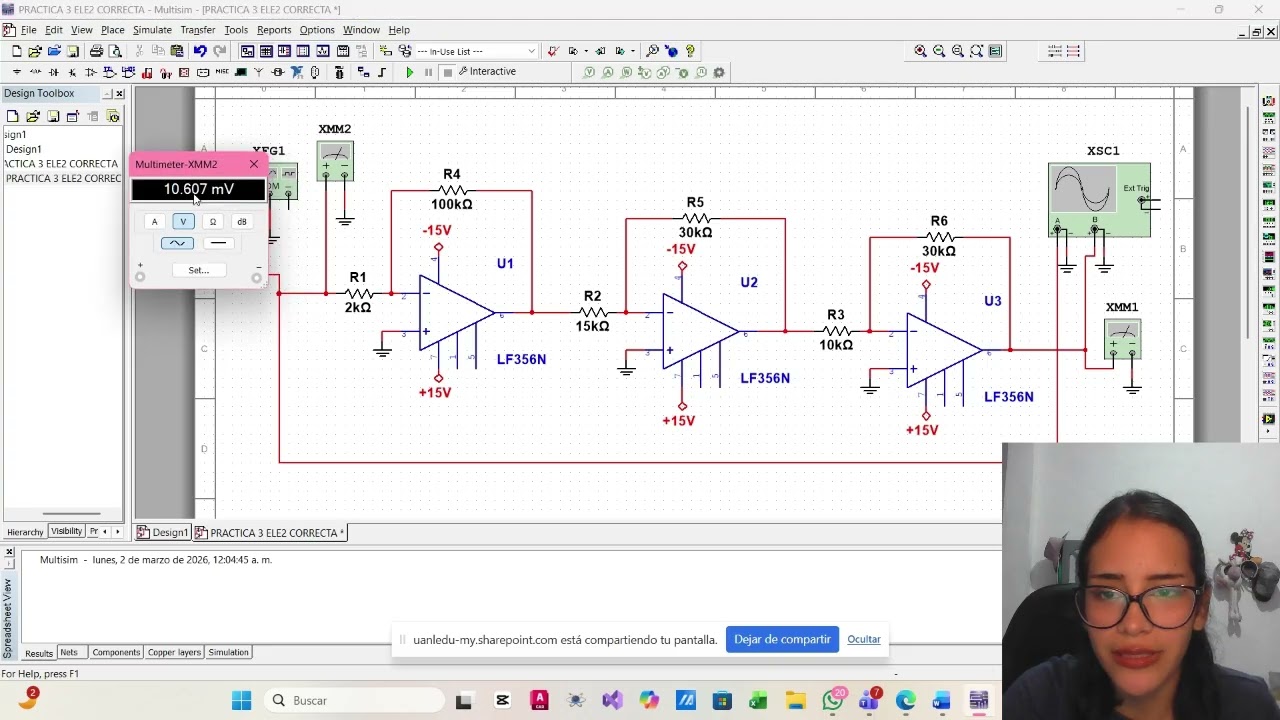Click the zoom in magnifier icon
The width and height of the screenshot is (1280, 720).
click(x=920, y=51)
